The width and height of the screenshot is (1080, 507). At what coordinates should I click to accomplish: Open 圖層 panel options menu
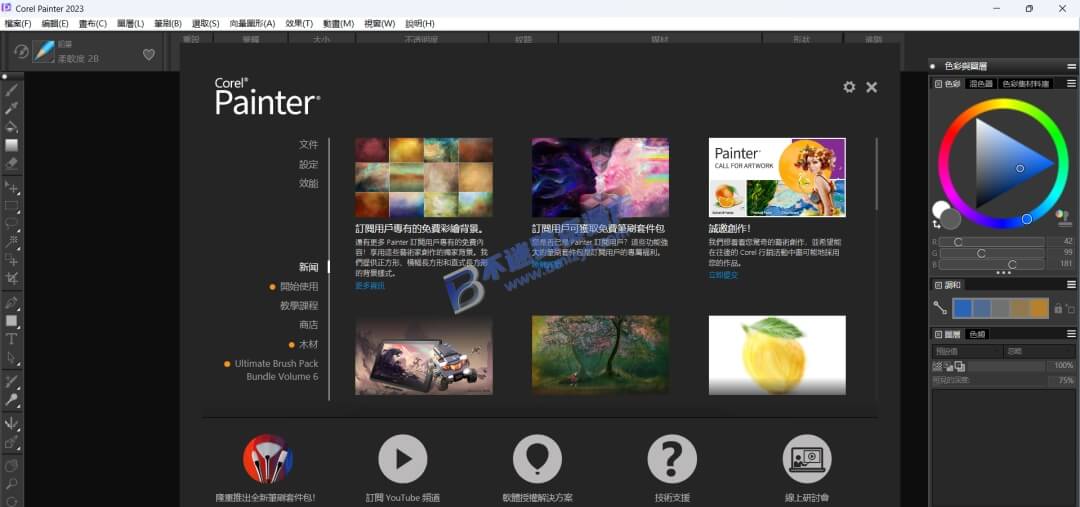click(x=1072, y=334)
